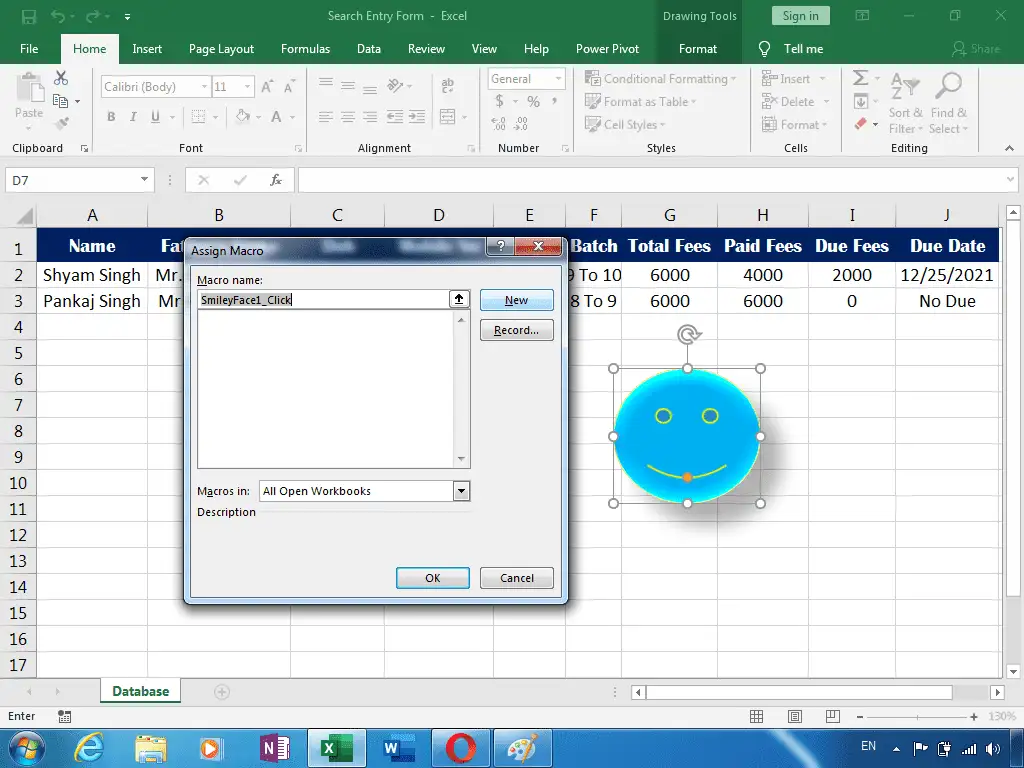This screenshot has height=768, width=1024.
Task: Toggle Center horizontal alignment
Action: pos(348,117)
